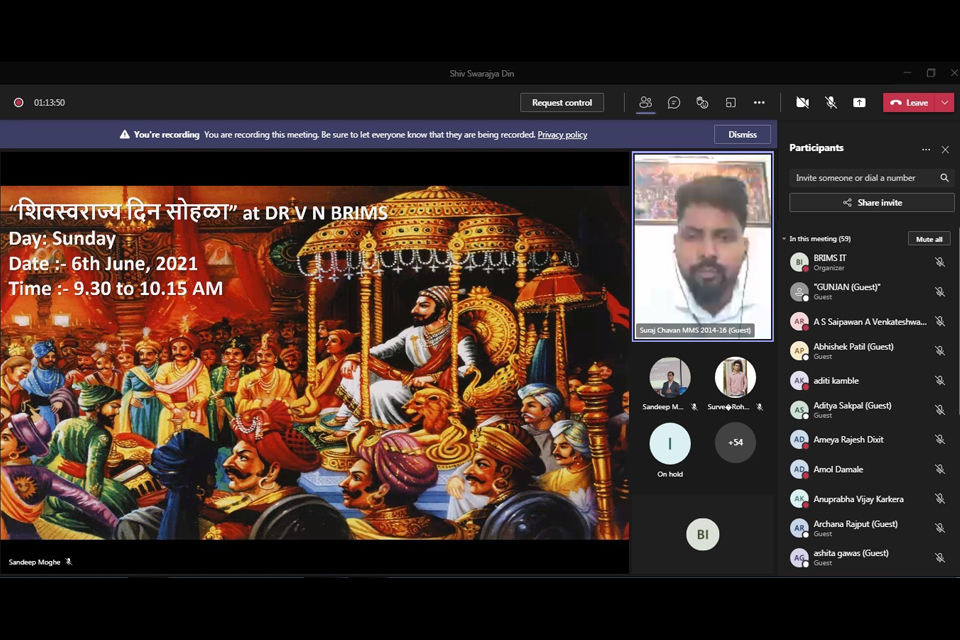Toggle the camera on or off
The image size is (960, 640).
(x=802, y=102)
